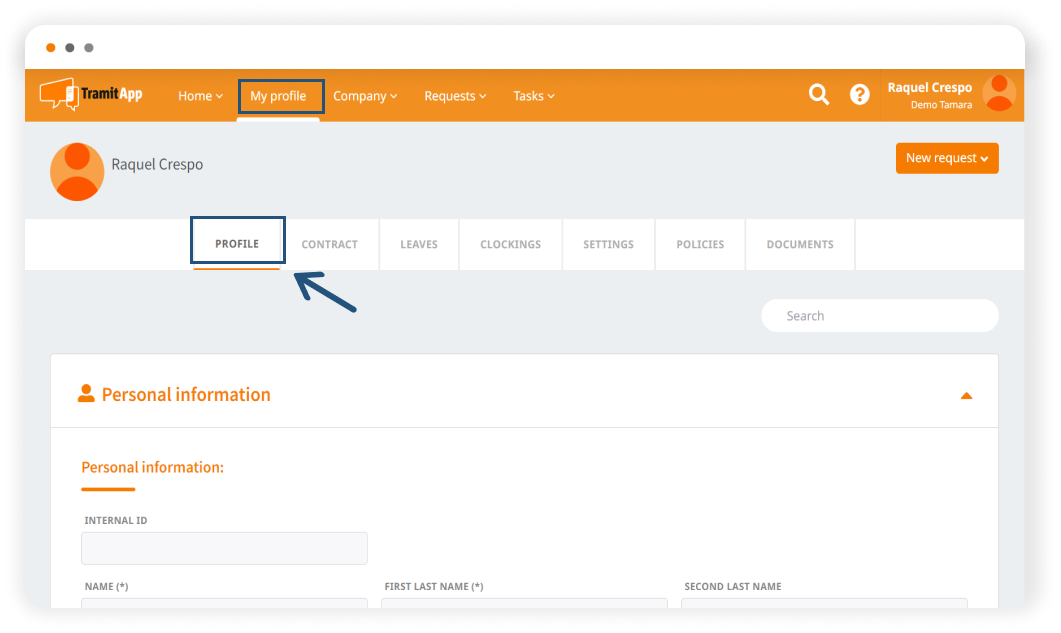Select My profile in navigation bar
The image size is (1061, 633).
point(278,96)
